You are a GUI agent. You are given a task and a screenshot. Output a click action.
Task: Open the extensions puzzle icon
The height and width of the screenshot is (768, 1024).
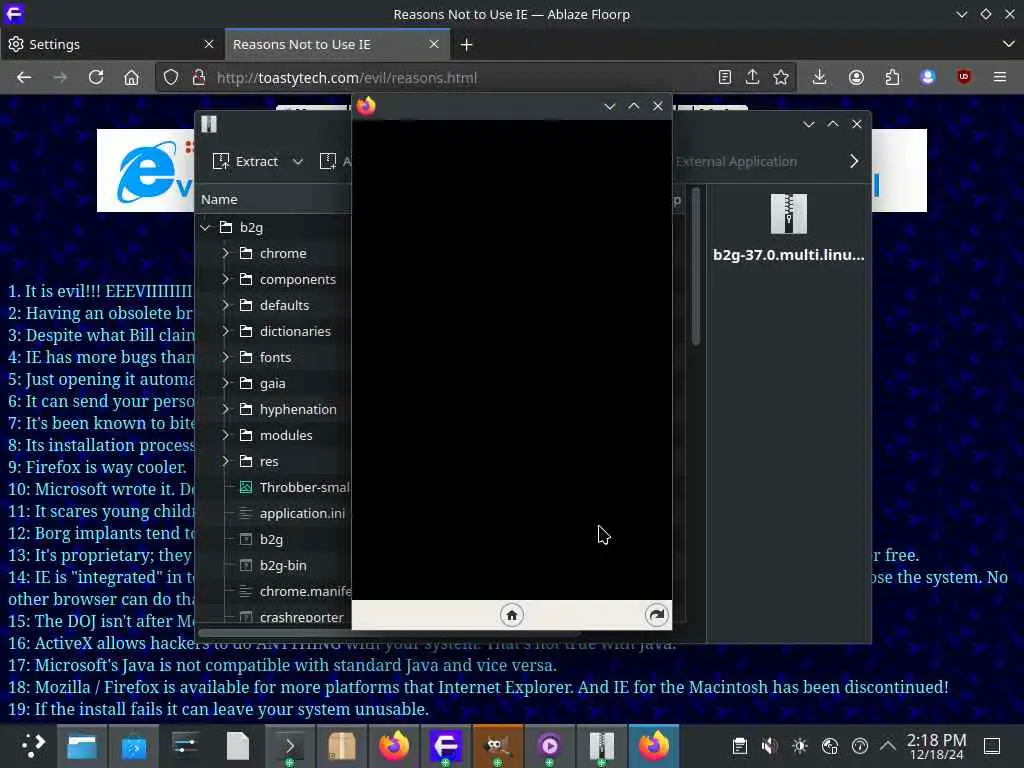click(x=892, y=78)
